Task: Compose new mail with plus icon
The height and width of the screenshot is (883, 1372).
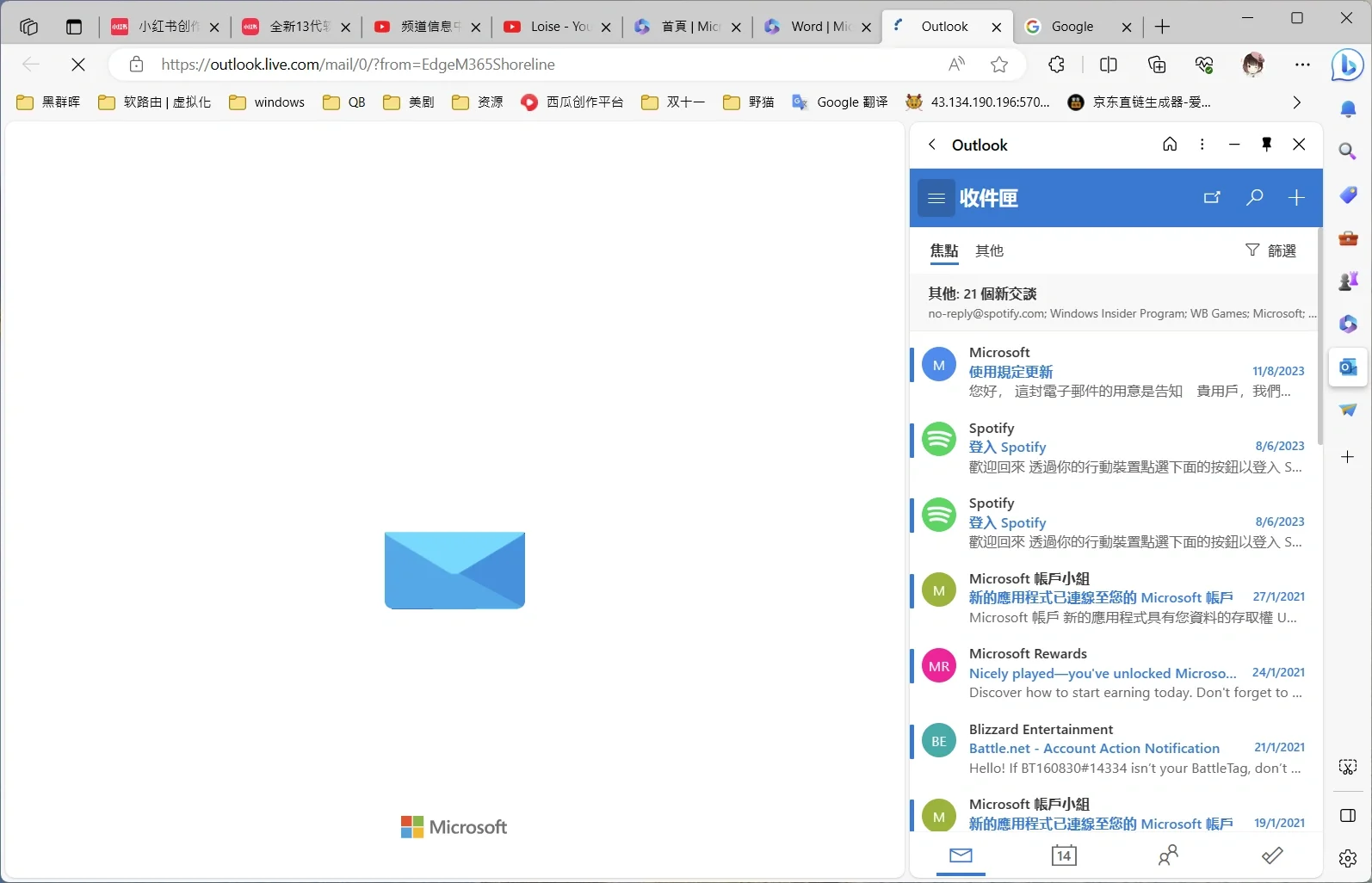Action: pos(1296,198)
